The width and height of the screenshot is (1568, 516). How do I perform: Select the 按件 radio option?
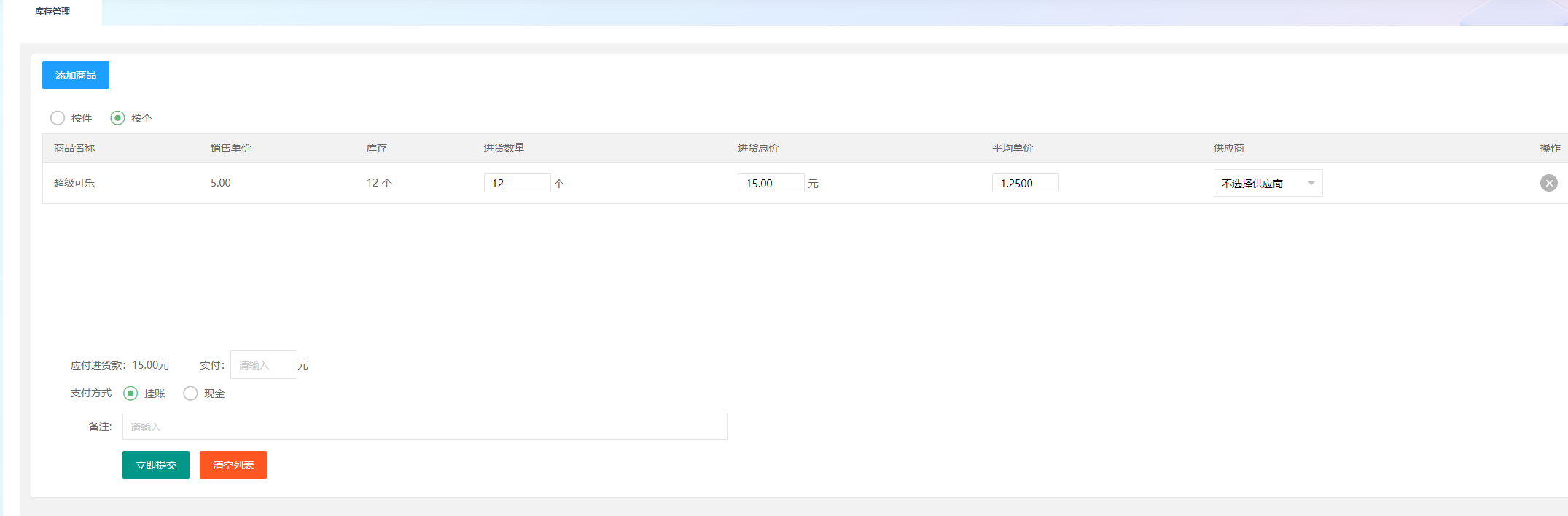coord(58,118)
